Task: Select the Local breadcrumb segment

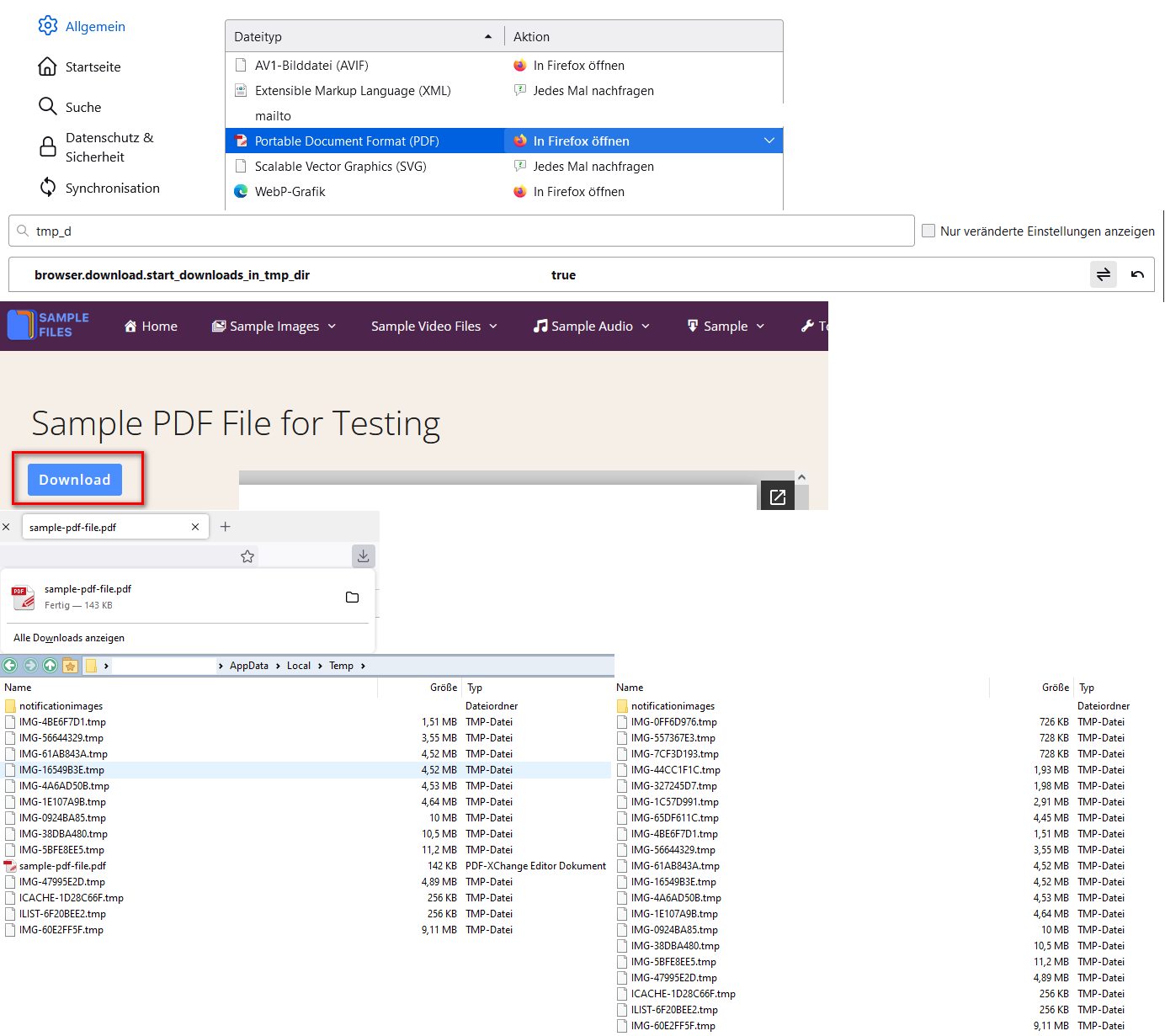Action: [299, 666]
